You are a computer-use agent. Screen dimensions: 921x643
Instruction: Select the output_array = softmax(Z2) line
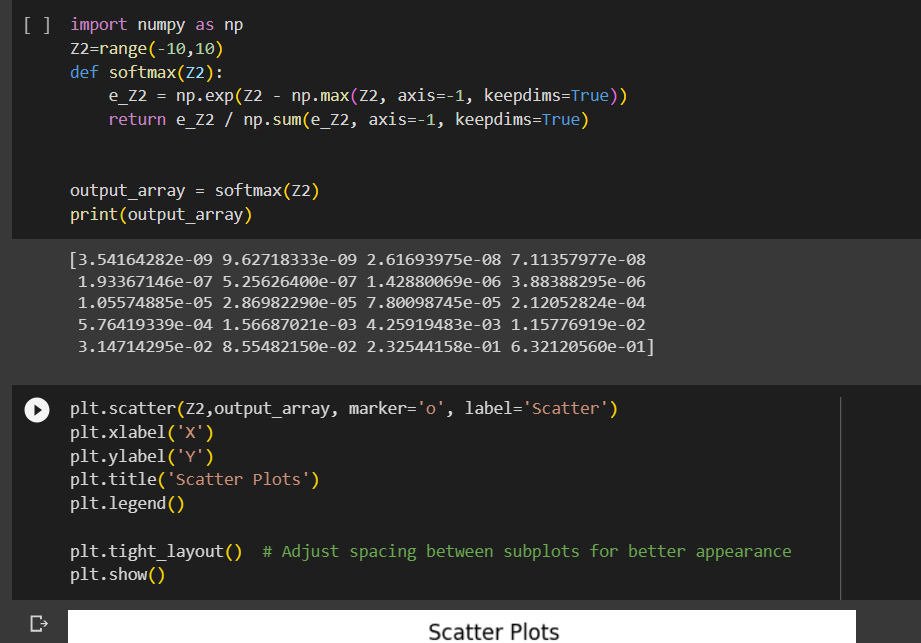coord(193,190)
